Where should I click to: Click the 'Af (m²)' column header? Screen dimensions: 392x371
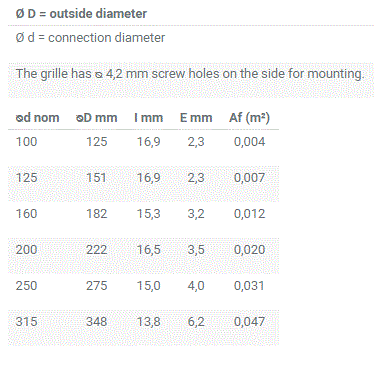click(249, 117)
